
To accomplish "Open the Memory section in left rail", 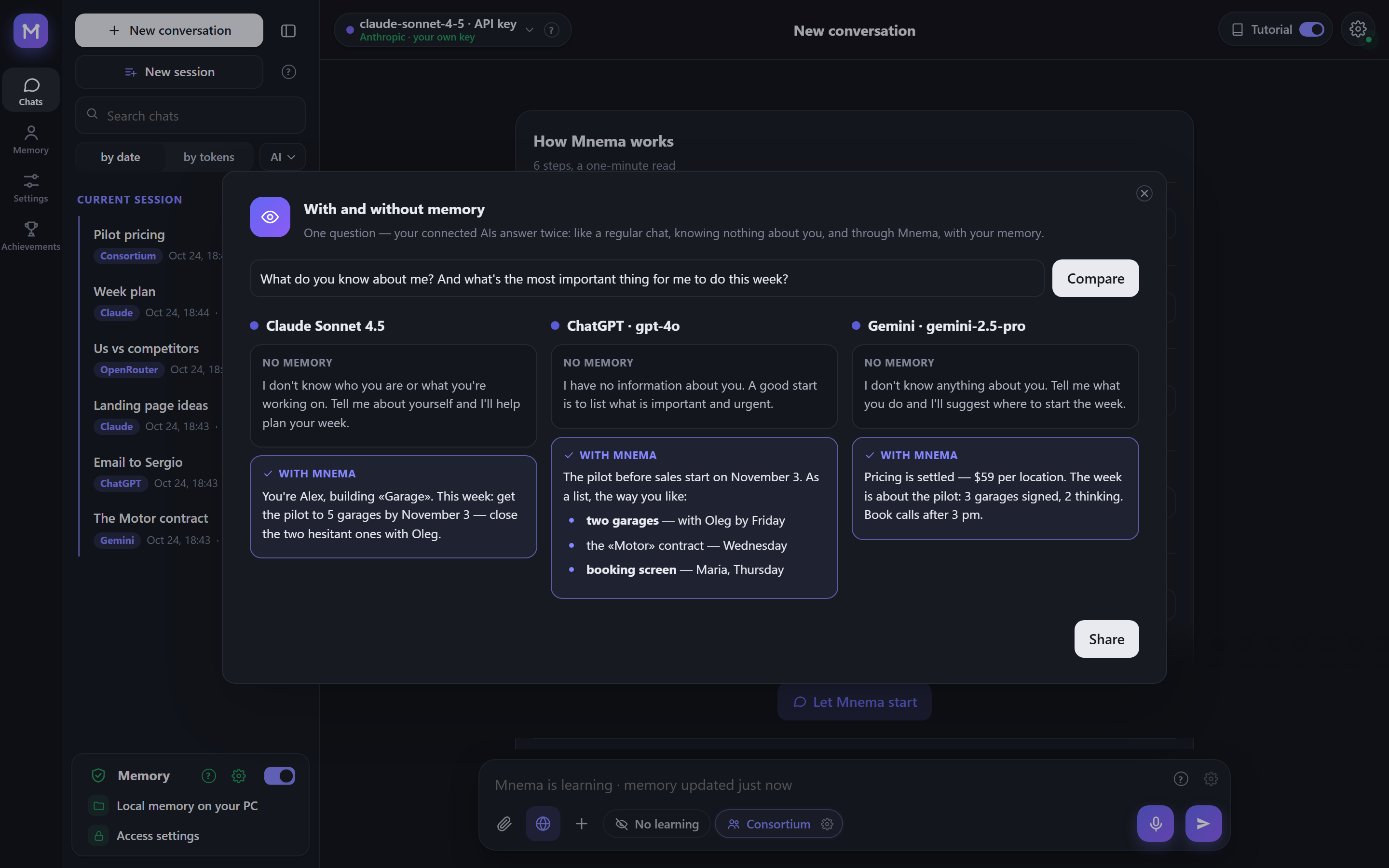I will click(31, 140).
